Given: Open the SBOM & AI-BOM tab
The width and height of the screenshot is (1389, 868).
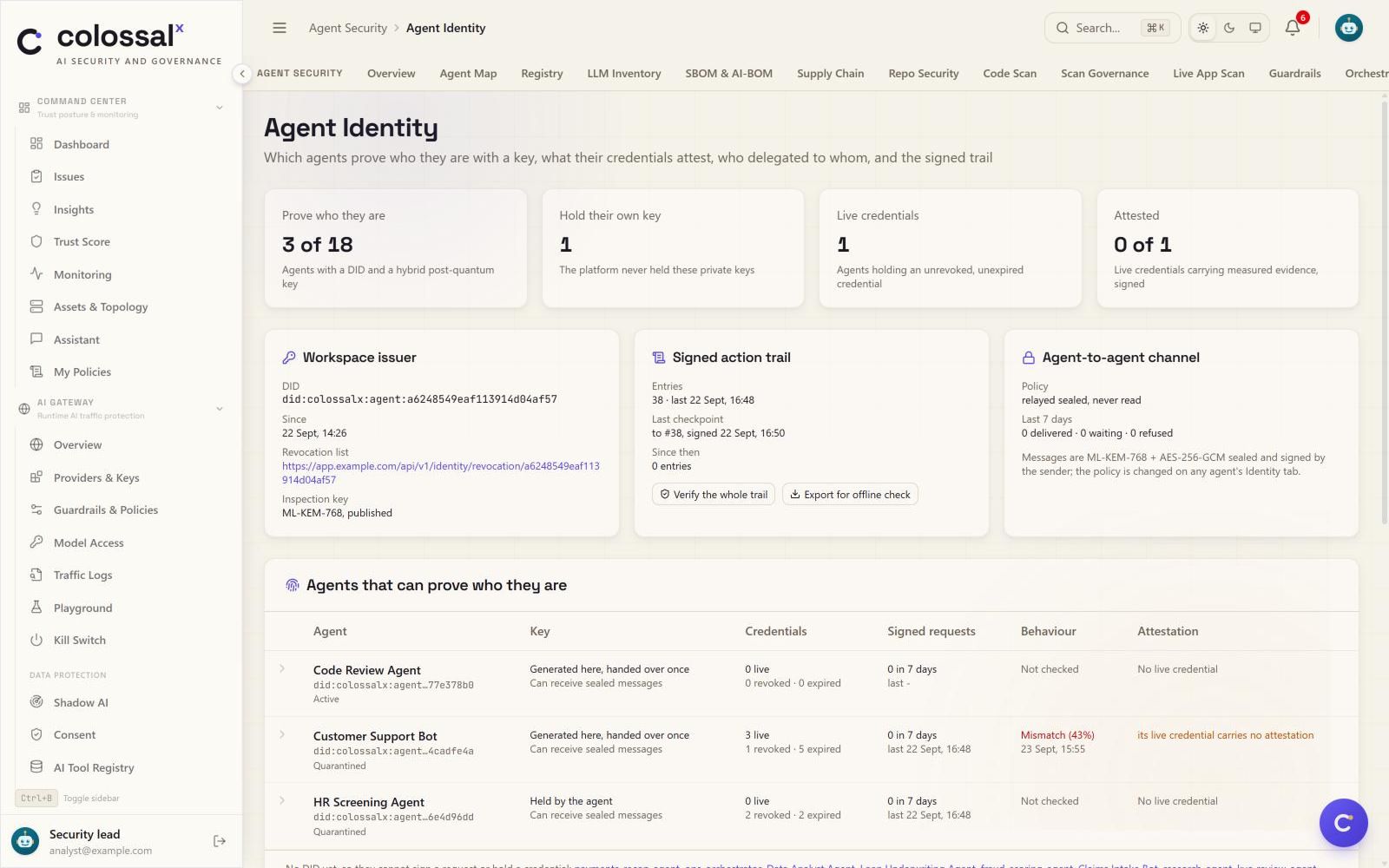Looking at the screenshot, I should [x=728, y=73].
